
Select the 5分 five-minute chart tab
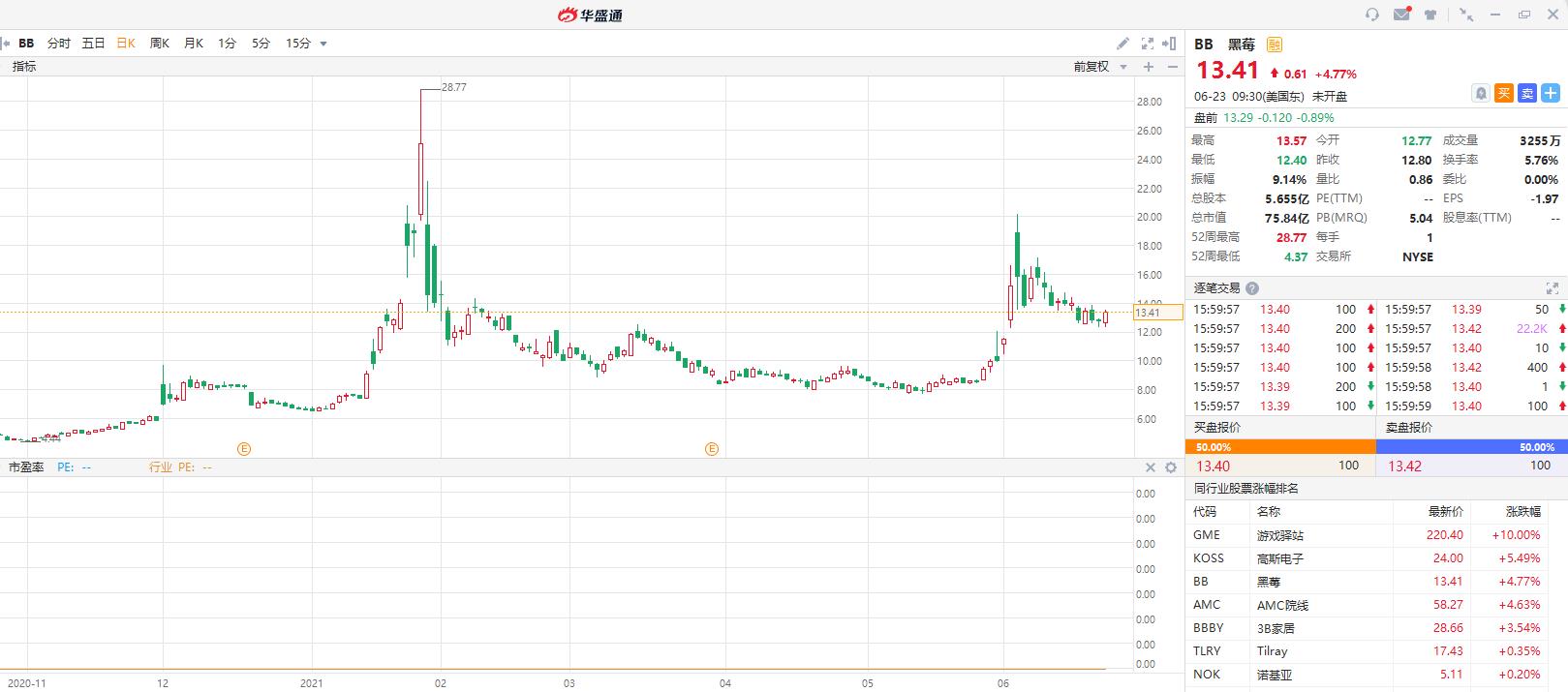[x=261, y=44]
